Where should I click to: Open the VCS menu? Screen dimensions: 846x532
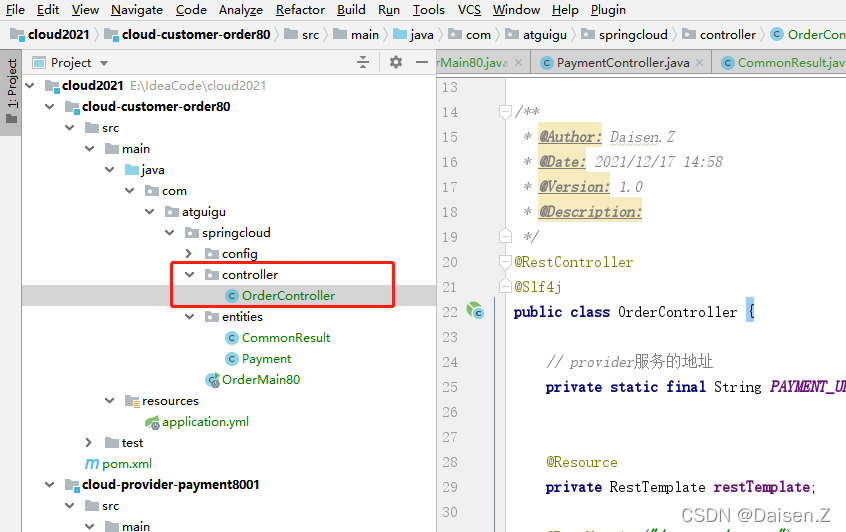tap(469, 10)
